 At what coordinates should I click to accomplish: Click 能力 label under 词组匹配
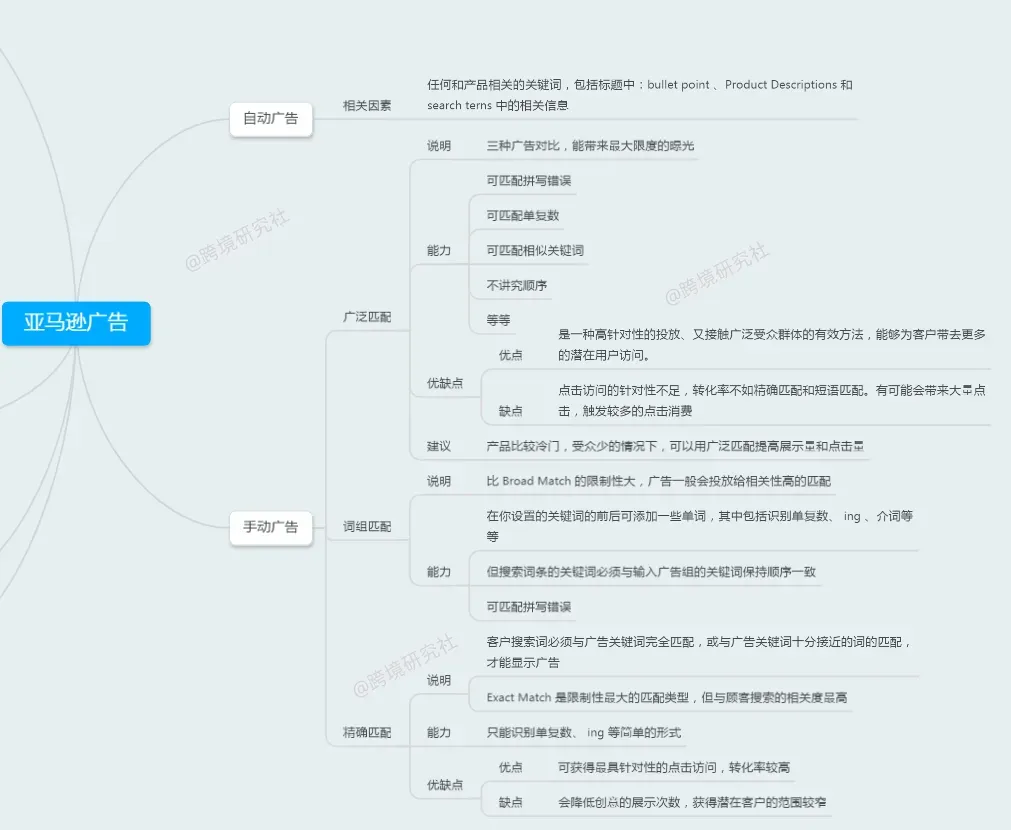tap(438, 572)
